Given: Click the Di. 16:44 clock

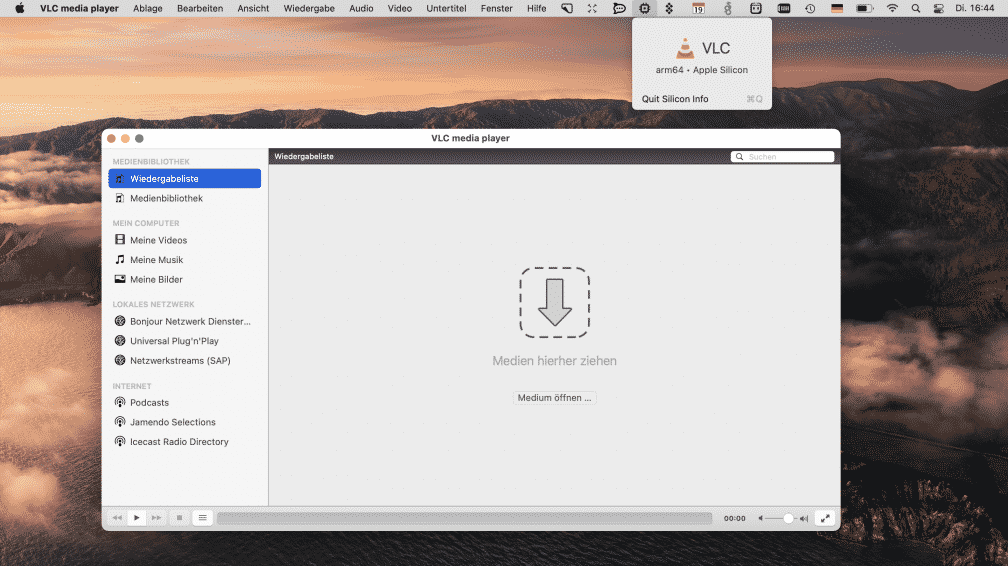Looking at the screenshot, I should point(975,8).
